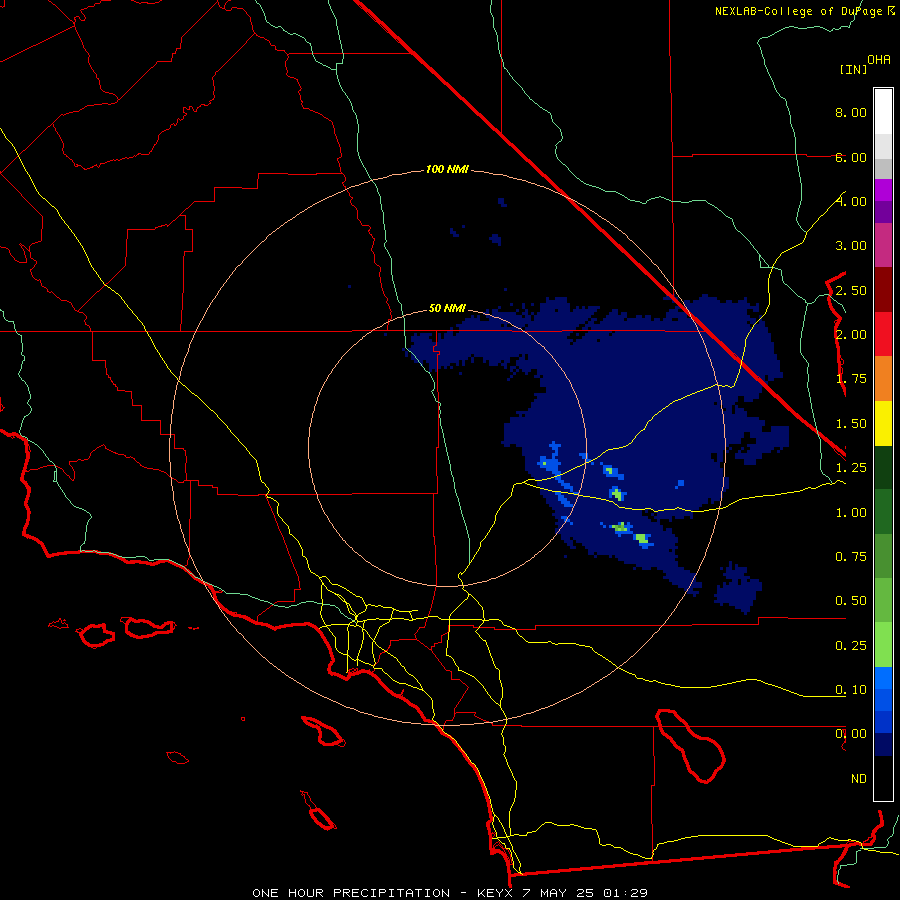
Task: Click the KEYX radar site identifier
Action: pos(496,893)
